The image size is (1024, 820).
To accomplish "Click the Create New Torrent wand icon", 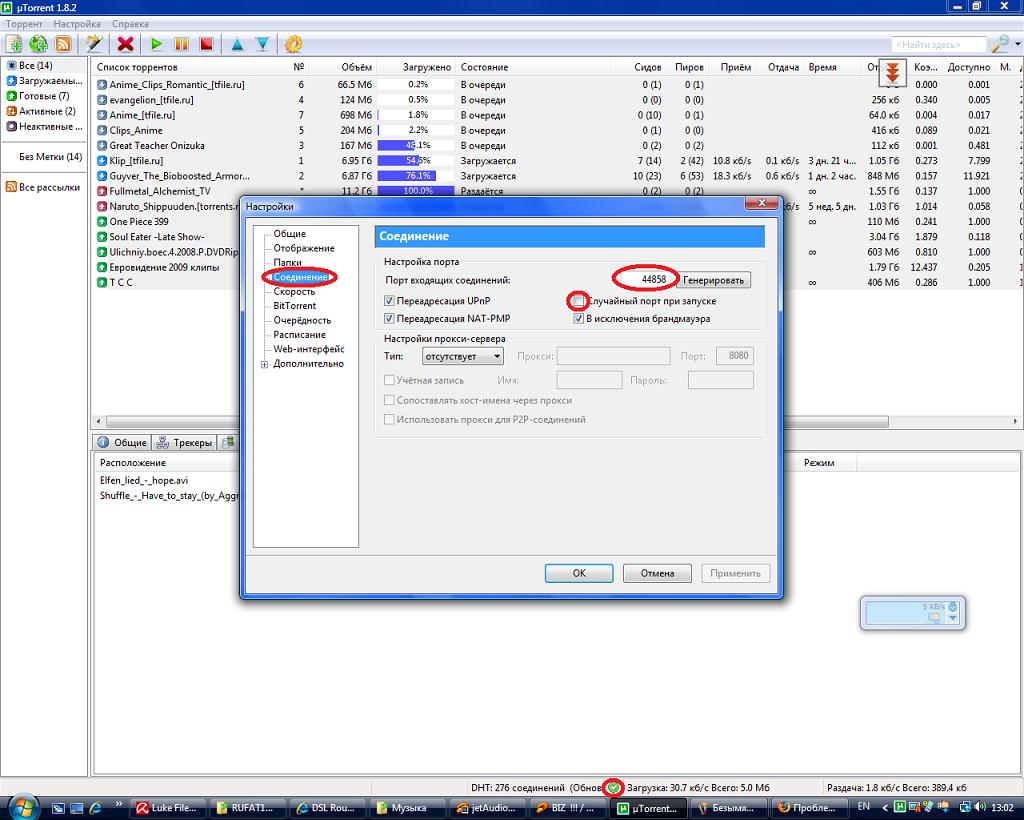I will point(94,44).
